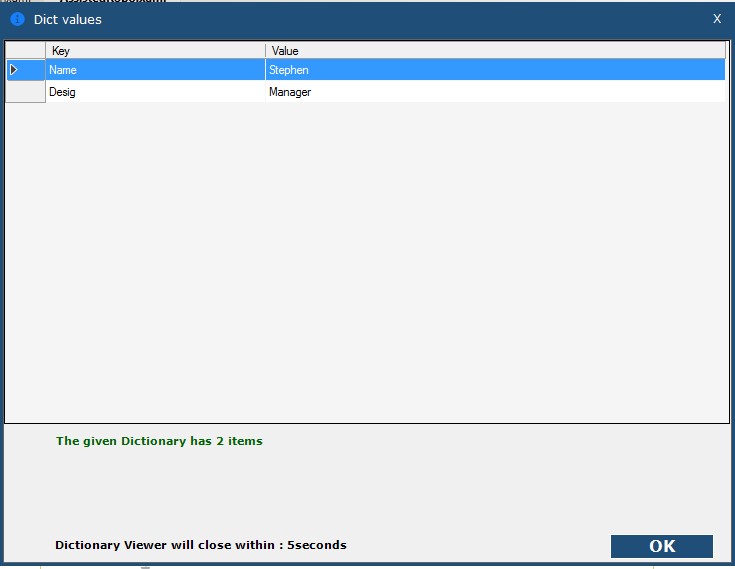Sort by the Key column header
The height and width of the screenshot is (569, 735).
point(155,50)
